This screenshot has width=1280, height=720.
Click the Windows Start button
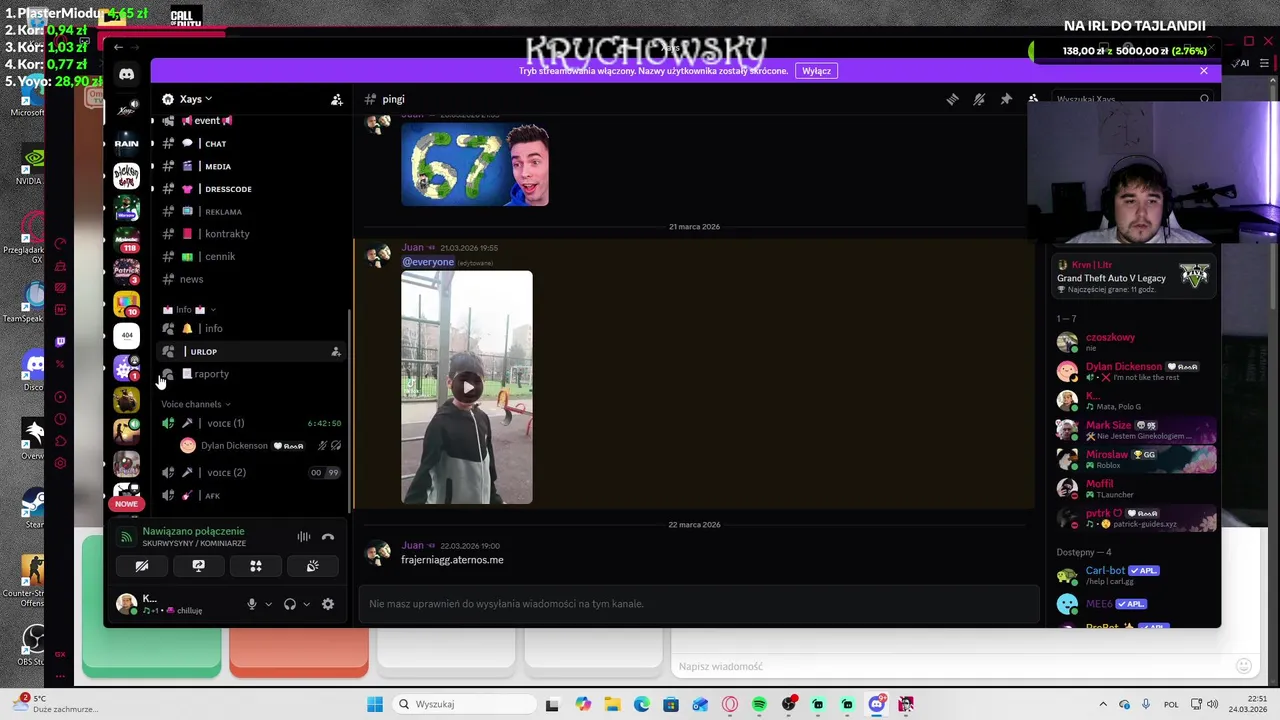[375, 704]
